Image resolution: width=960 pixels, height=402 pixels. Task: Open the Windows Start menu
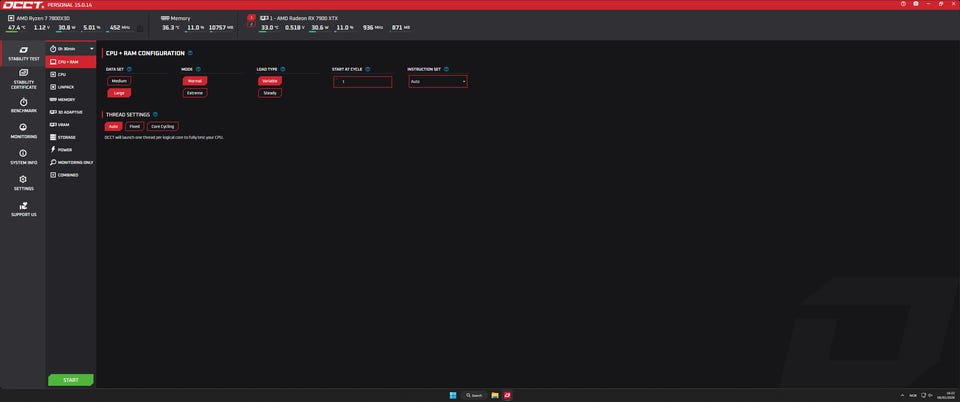pyautogui.click(x=452, y=395)
